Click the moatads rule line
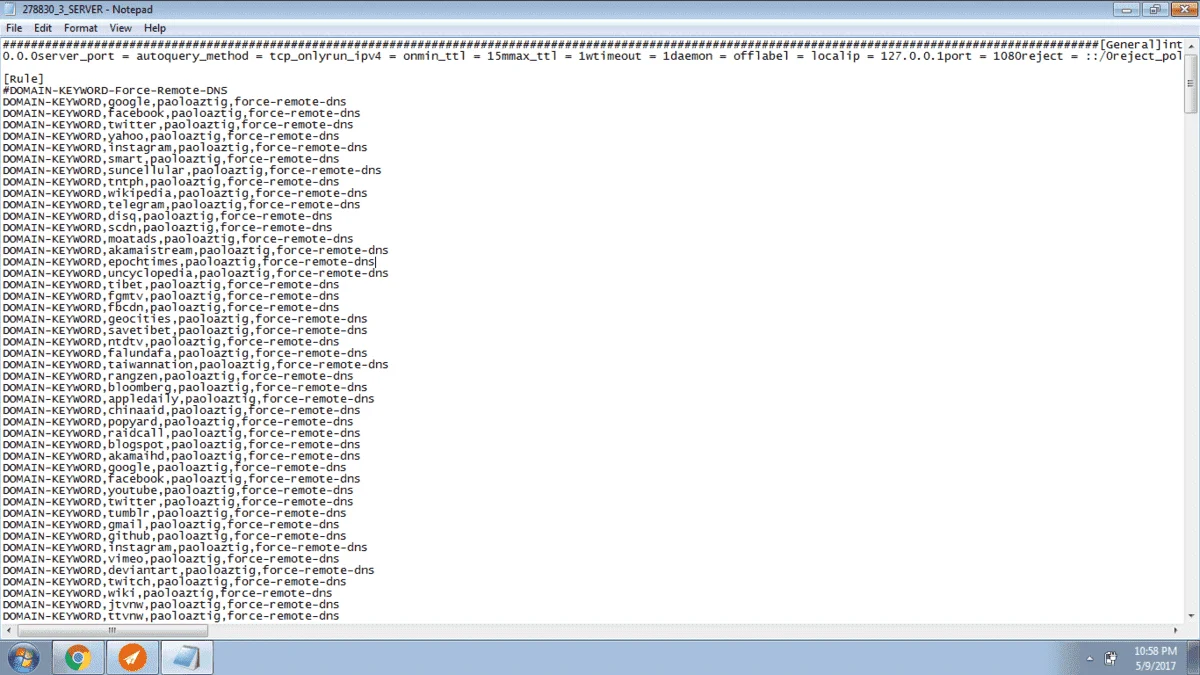The height and width of the screenshot is (675, 1200). tap(178, 239)
